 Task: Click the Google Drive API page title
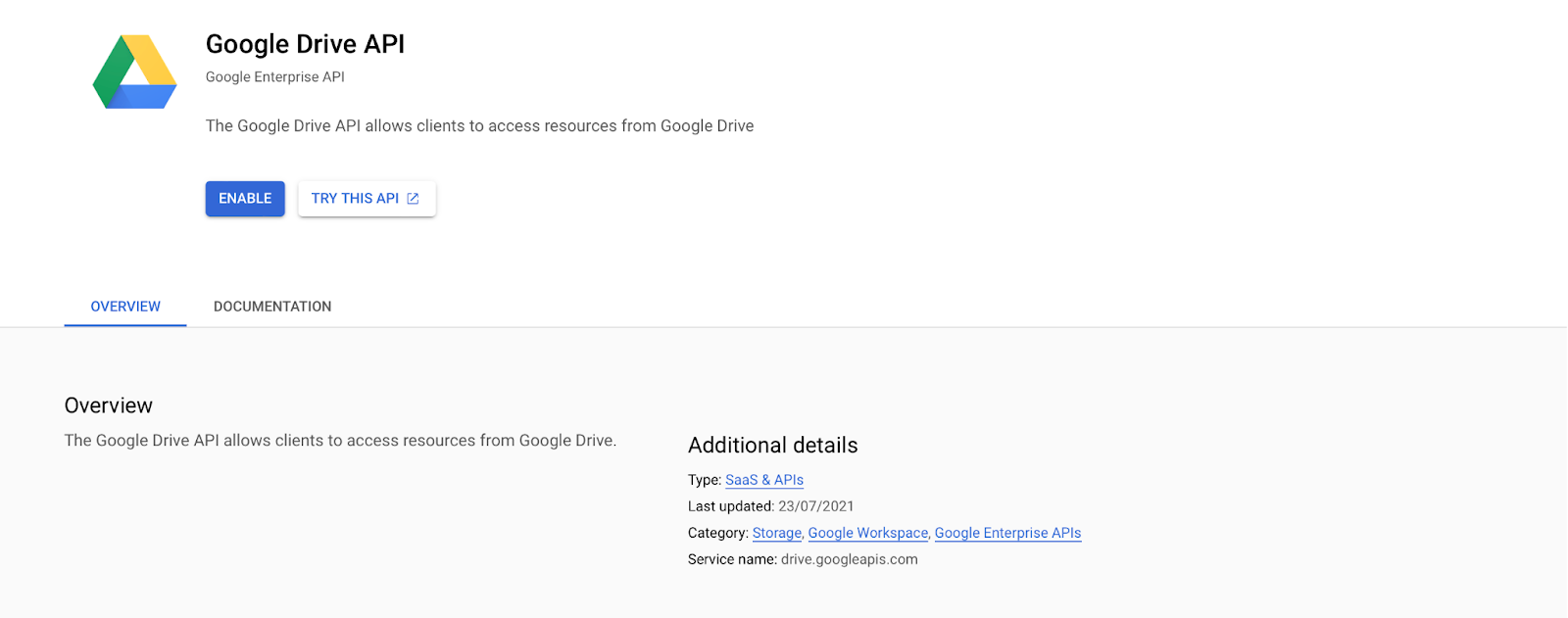[x=305, y=44]
